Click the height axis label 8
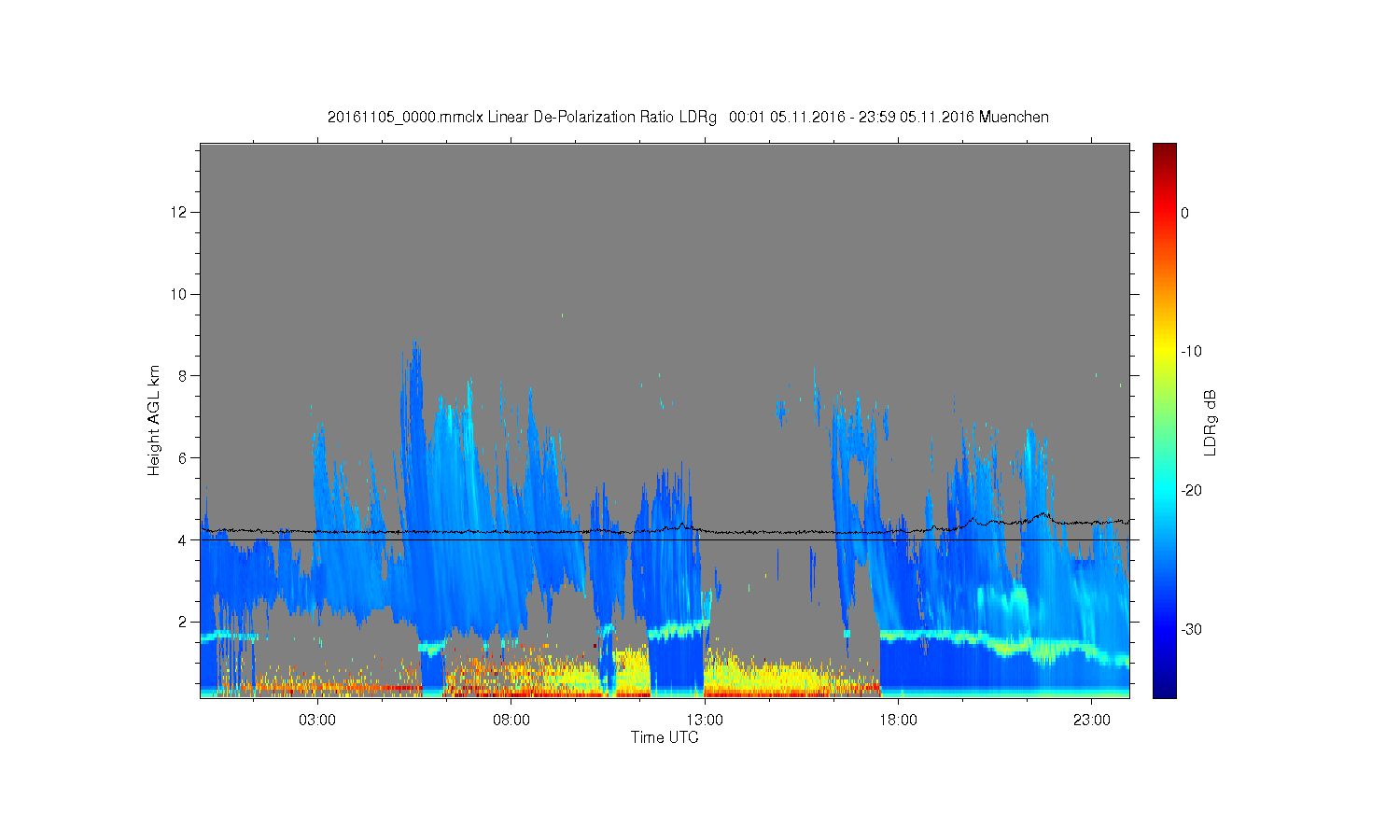 184,376
